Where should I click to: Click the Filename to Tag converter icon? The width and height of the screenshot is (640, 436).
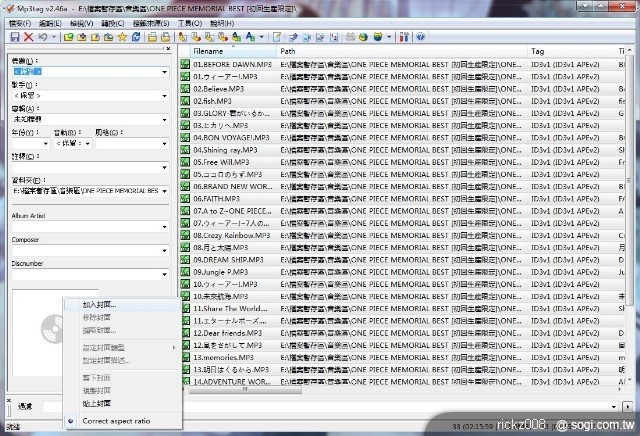[196, 37]
